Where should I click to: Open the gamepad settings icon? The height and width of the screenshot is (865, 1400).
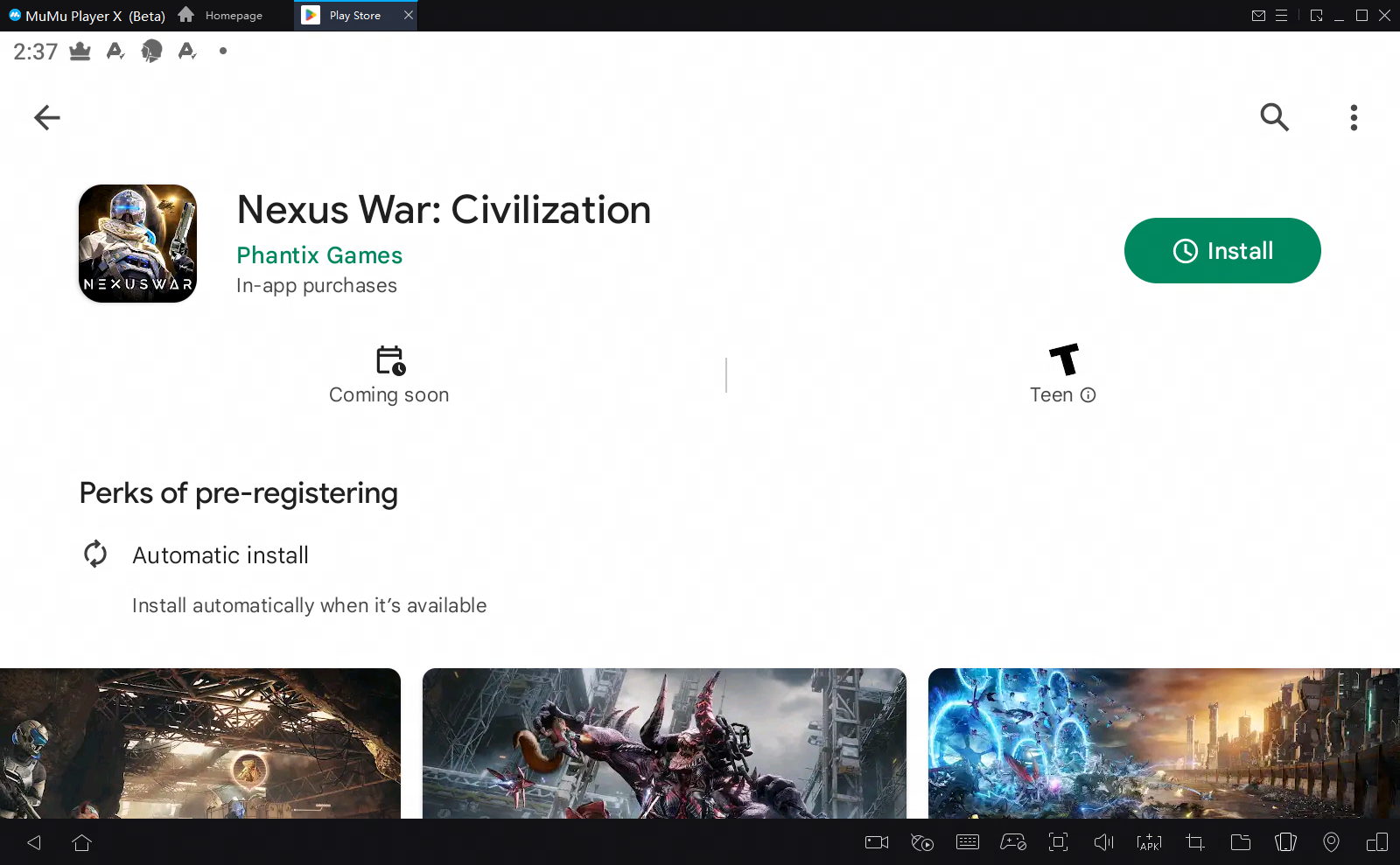(1013, 842)
